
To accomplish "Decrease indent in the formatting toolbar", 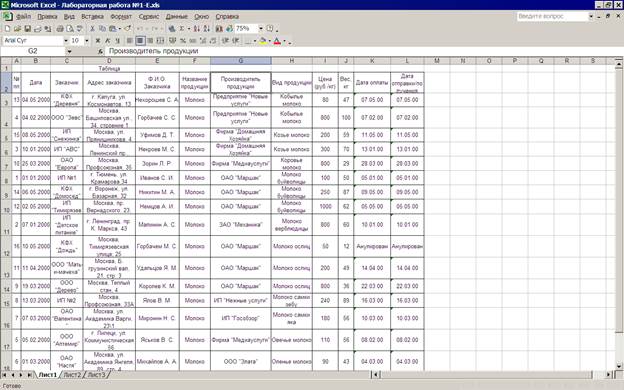I will click(x=225, y=41).
